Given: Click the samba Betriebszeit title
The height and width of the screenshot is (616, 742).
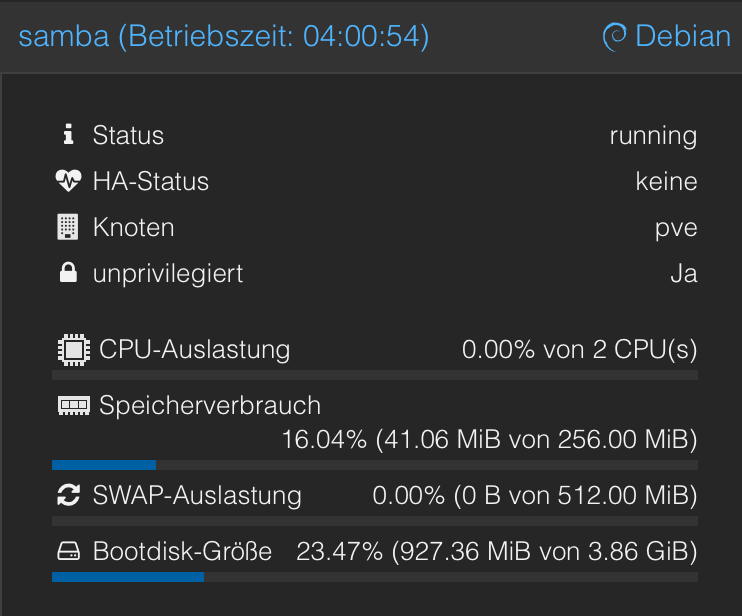Looking at the screenshot, I should pyautogui.click(x=224, y=36).
